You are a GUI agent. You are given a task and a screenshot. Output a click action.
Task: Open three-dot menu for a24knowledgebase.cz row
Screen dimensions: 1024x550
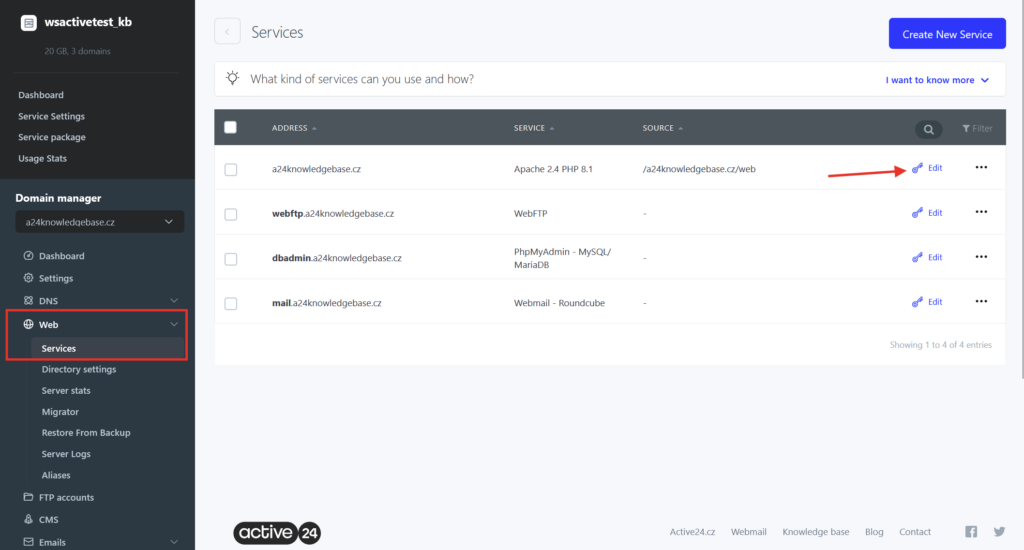tap(981, 167)
